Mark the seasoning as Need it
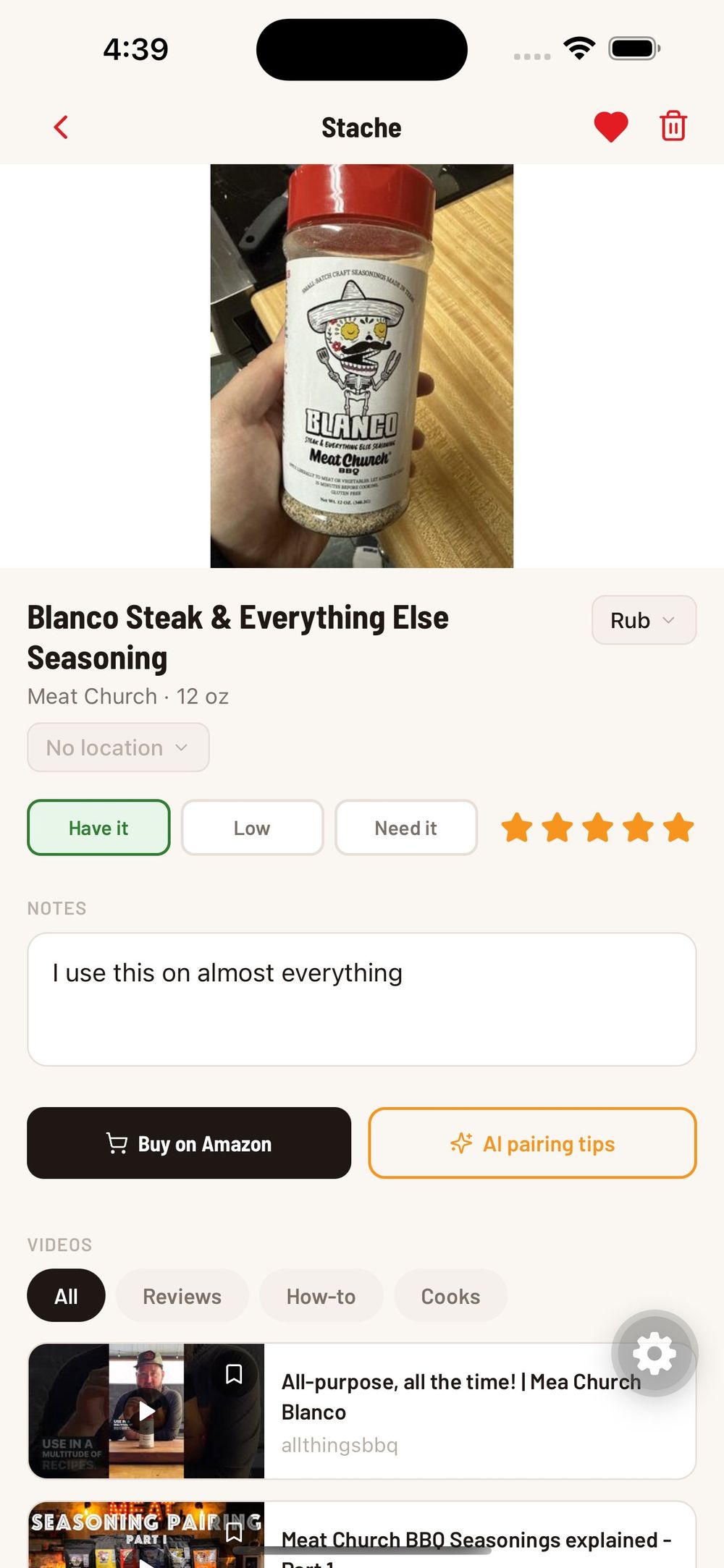724x1568 pixels. pyautogui.click(x=405, y=828)
